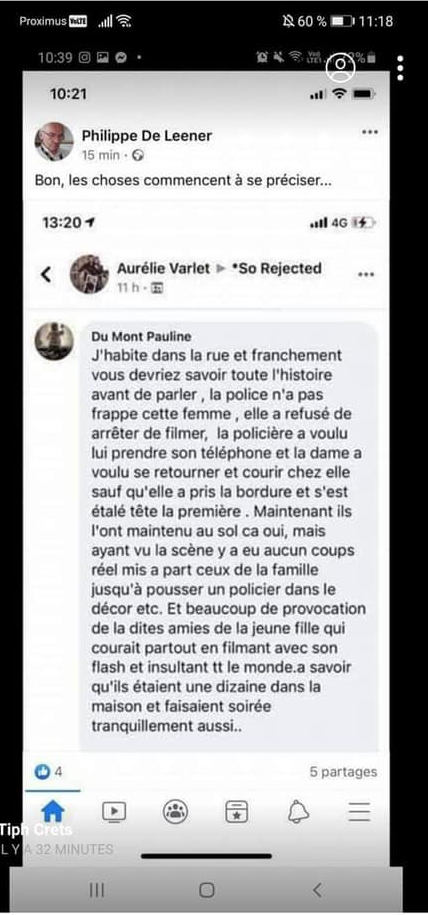Screen dimensions: 428x915
Task: Open the hamburger menu tab
Action: click(359, 811)
